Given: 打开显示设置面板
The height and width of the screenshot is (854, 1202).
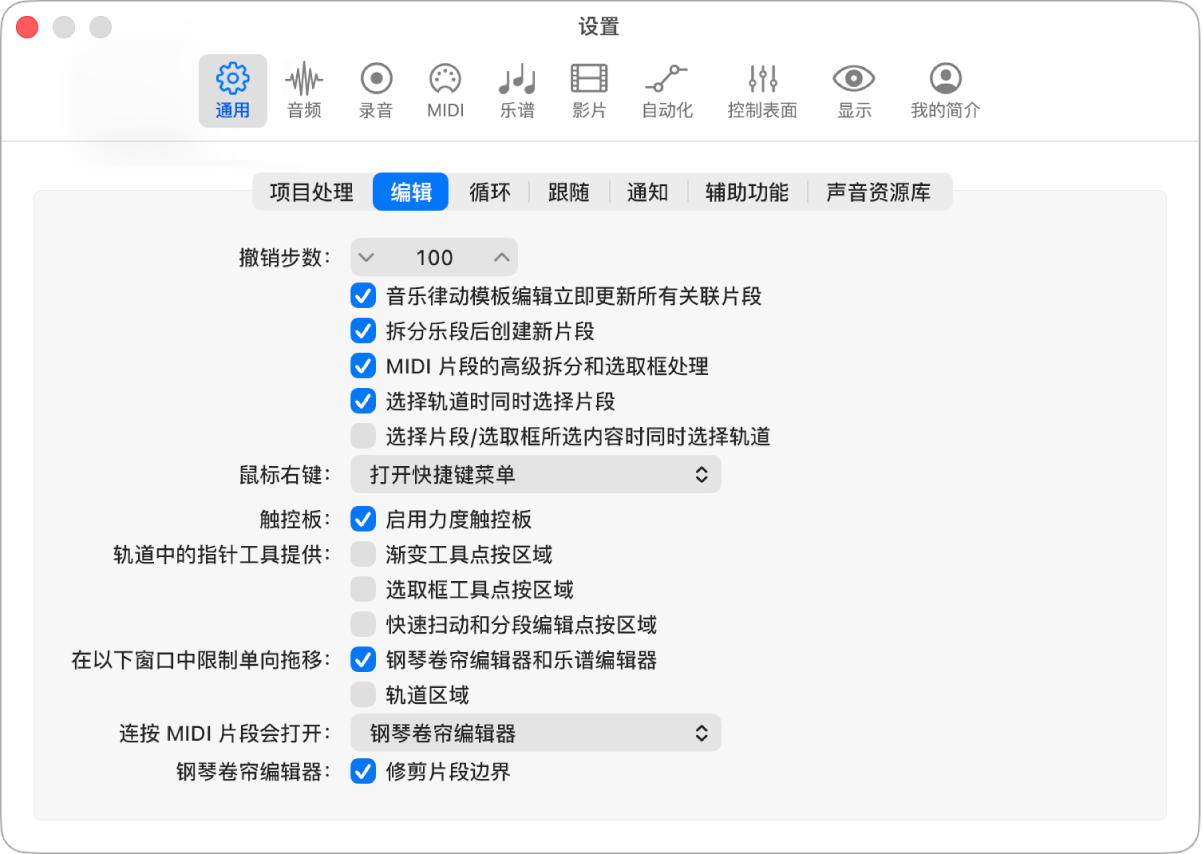Looking at the screenshot, I should pyautogui.click(x=853, y=90).
